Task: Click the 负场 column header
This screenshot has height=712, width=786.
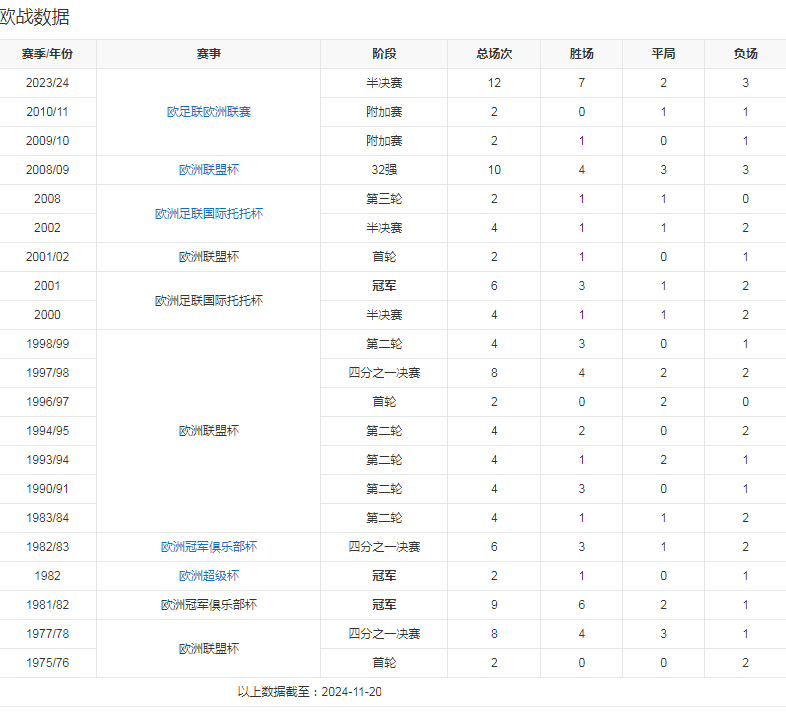Action: [x=745, y=54]
